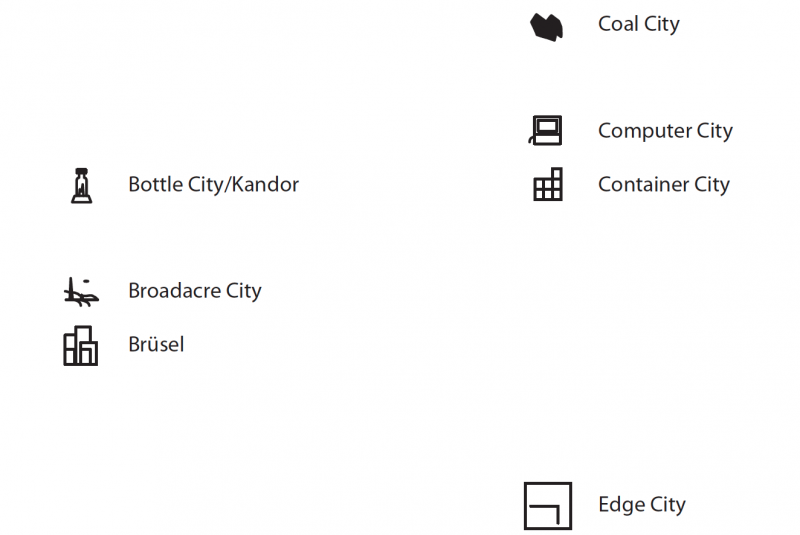Select the Container City text label

664,185
